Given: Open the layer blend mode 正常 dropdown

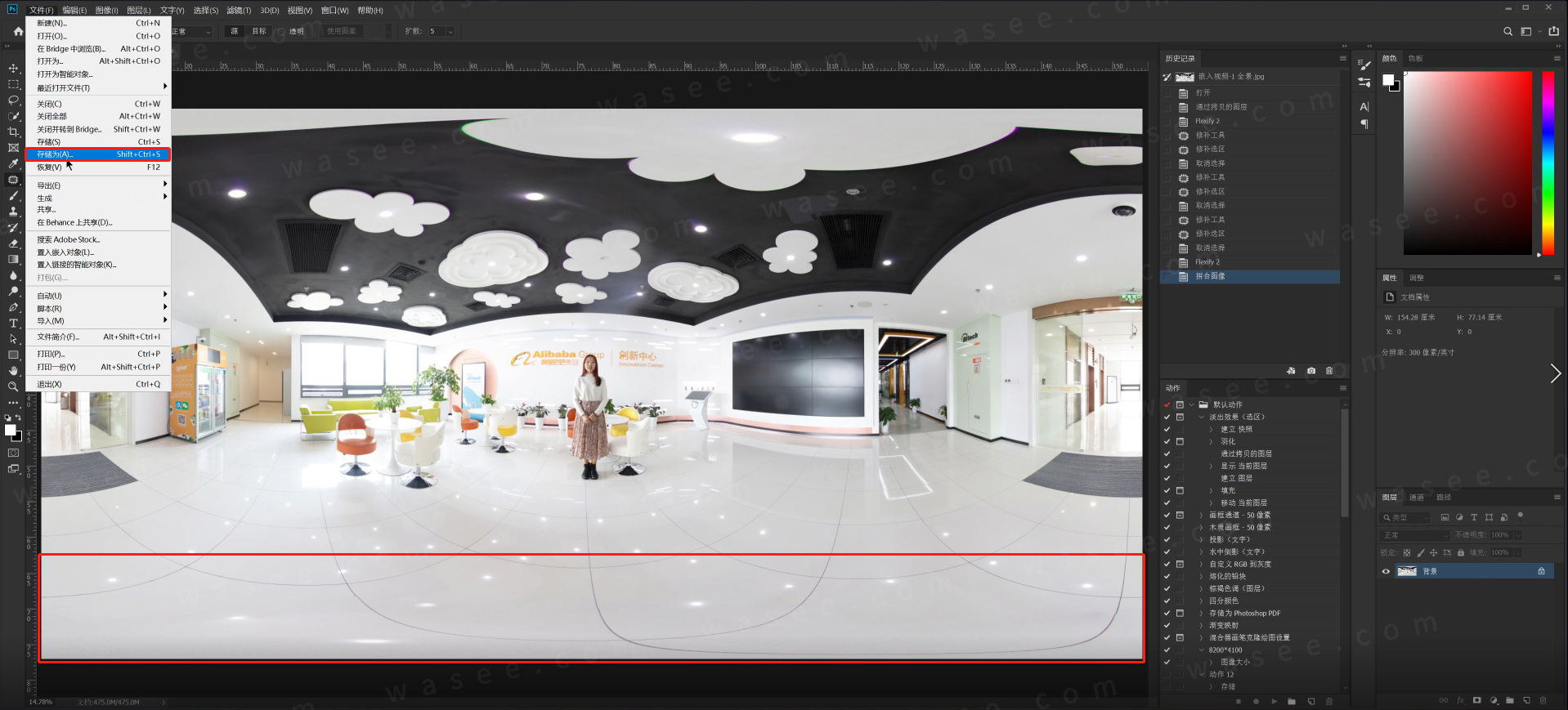Looking at the screenshot, I should point(1414,535).
